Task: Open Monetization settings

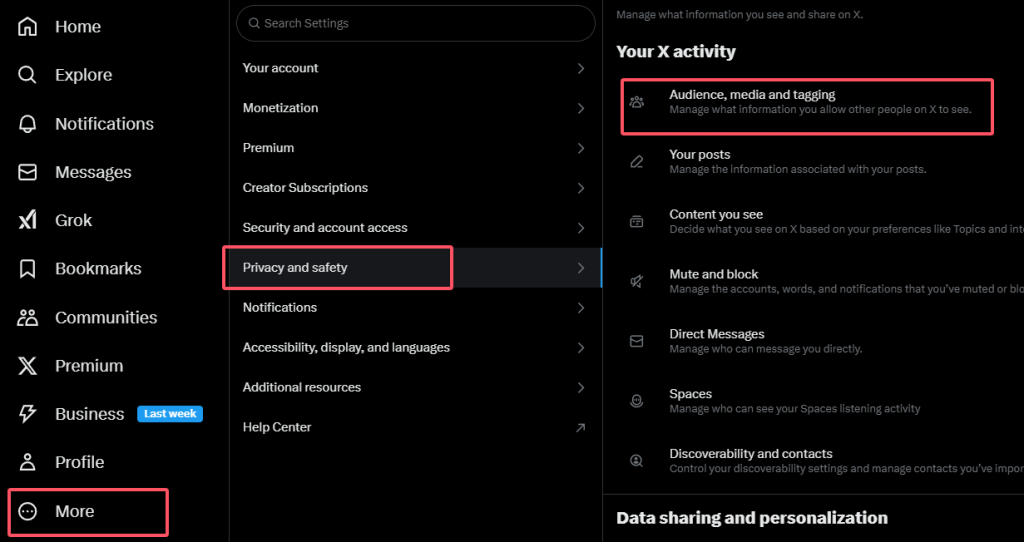Action: (415, 108)
